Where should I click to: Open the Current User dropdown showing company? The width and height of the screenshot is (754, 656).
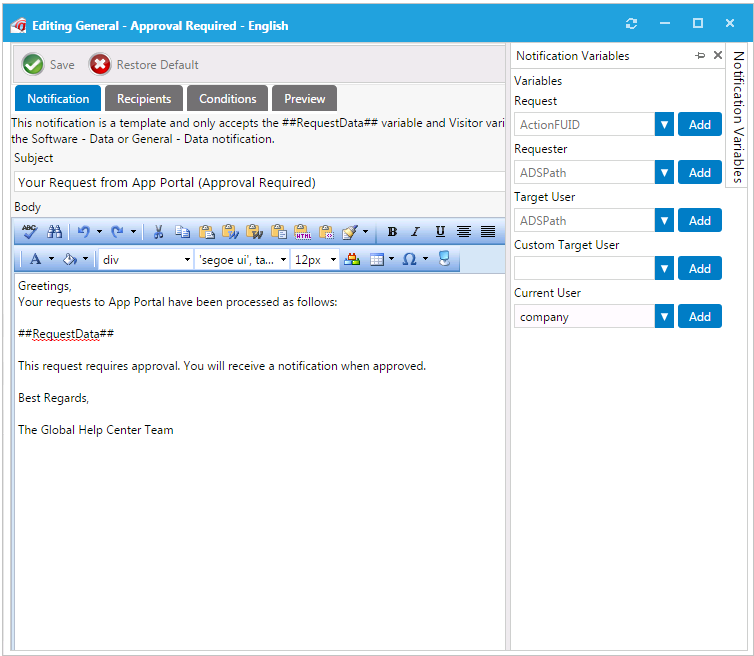coord(664,317)
